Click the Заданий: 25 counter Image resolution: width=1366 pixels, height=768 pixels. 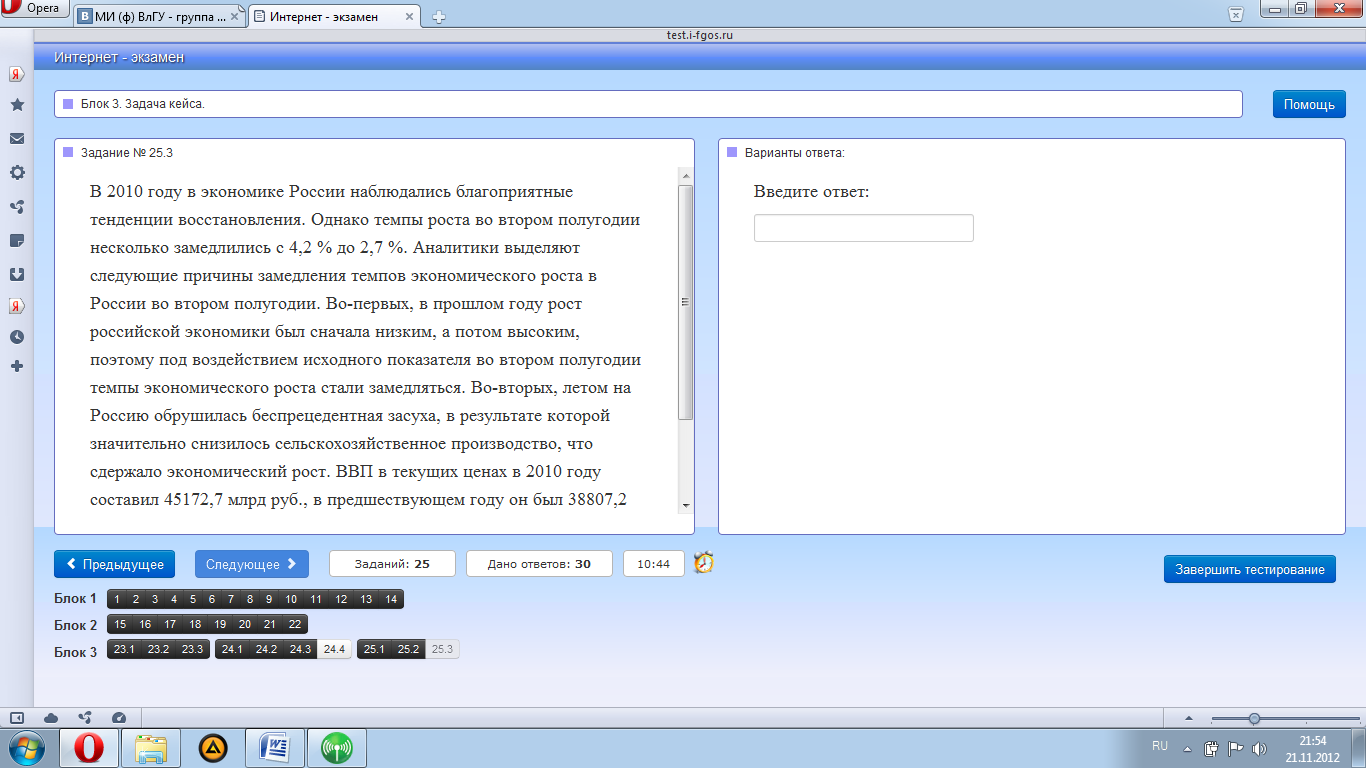pyautogui.click(x=392, y=564)
